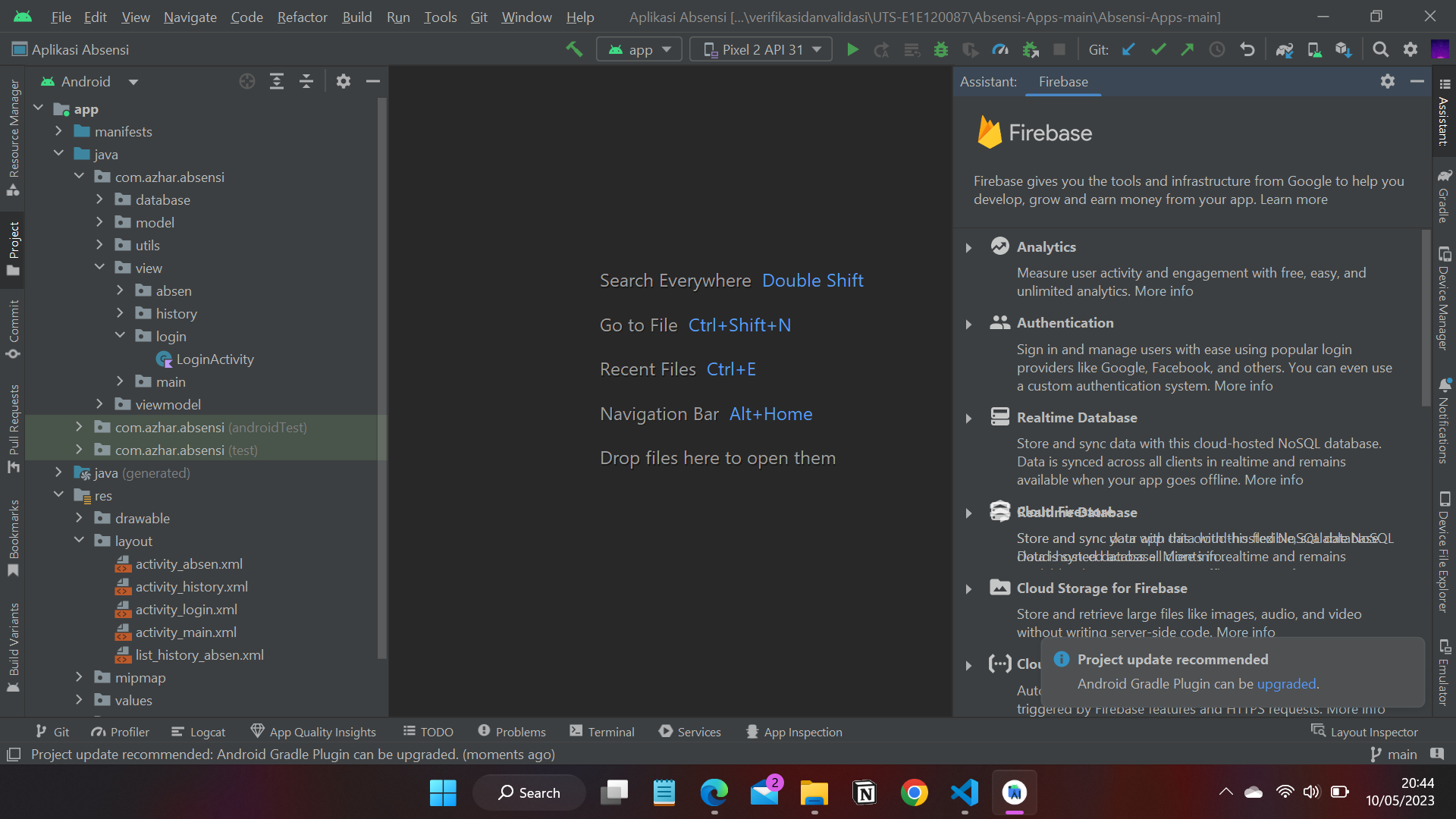1456x819 pixels.
Task: Expand the database folder in project tree
Action: [101, 199]
